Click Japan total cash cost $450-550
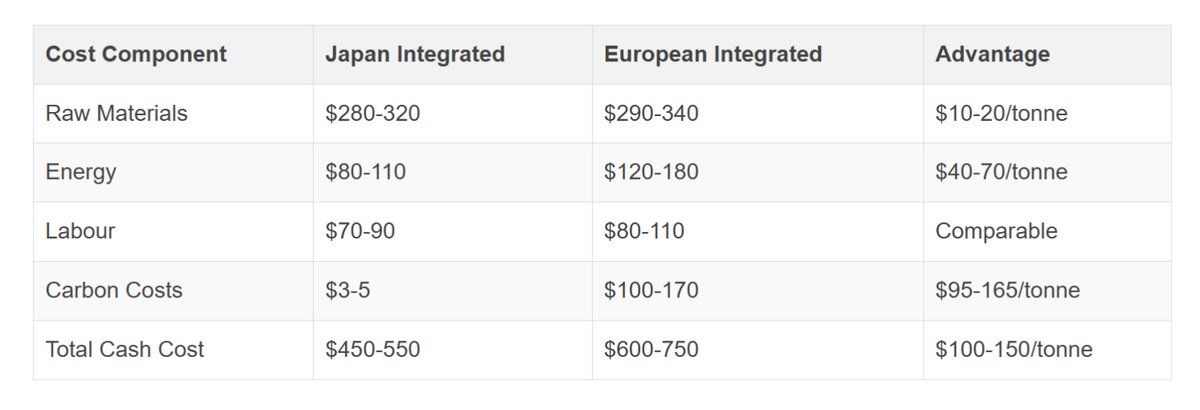This screenshot has height=410, width=1200. coord(373,349)
